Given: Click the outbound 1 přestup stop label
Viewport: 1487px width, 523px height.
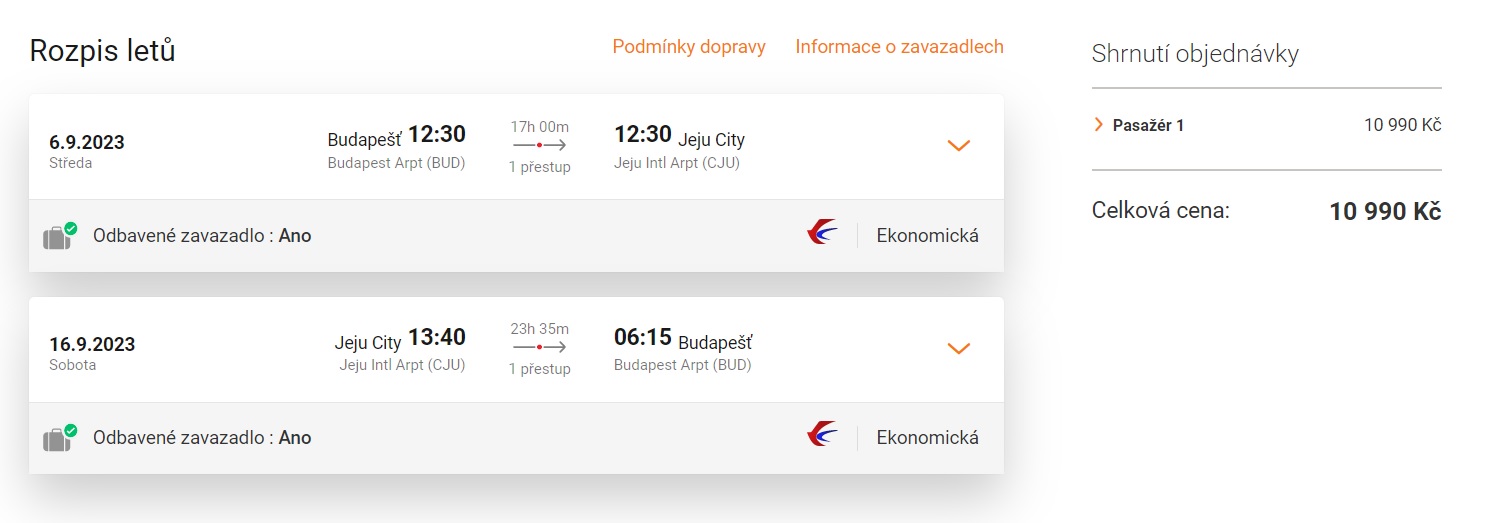Looking at the screenshot, I should 539,167.
